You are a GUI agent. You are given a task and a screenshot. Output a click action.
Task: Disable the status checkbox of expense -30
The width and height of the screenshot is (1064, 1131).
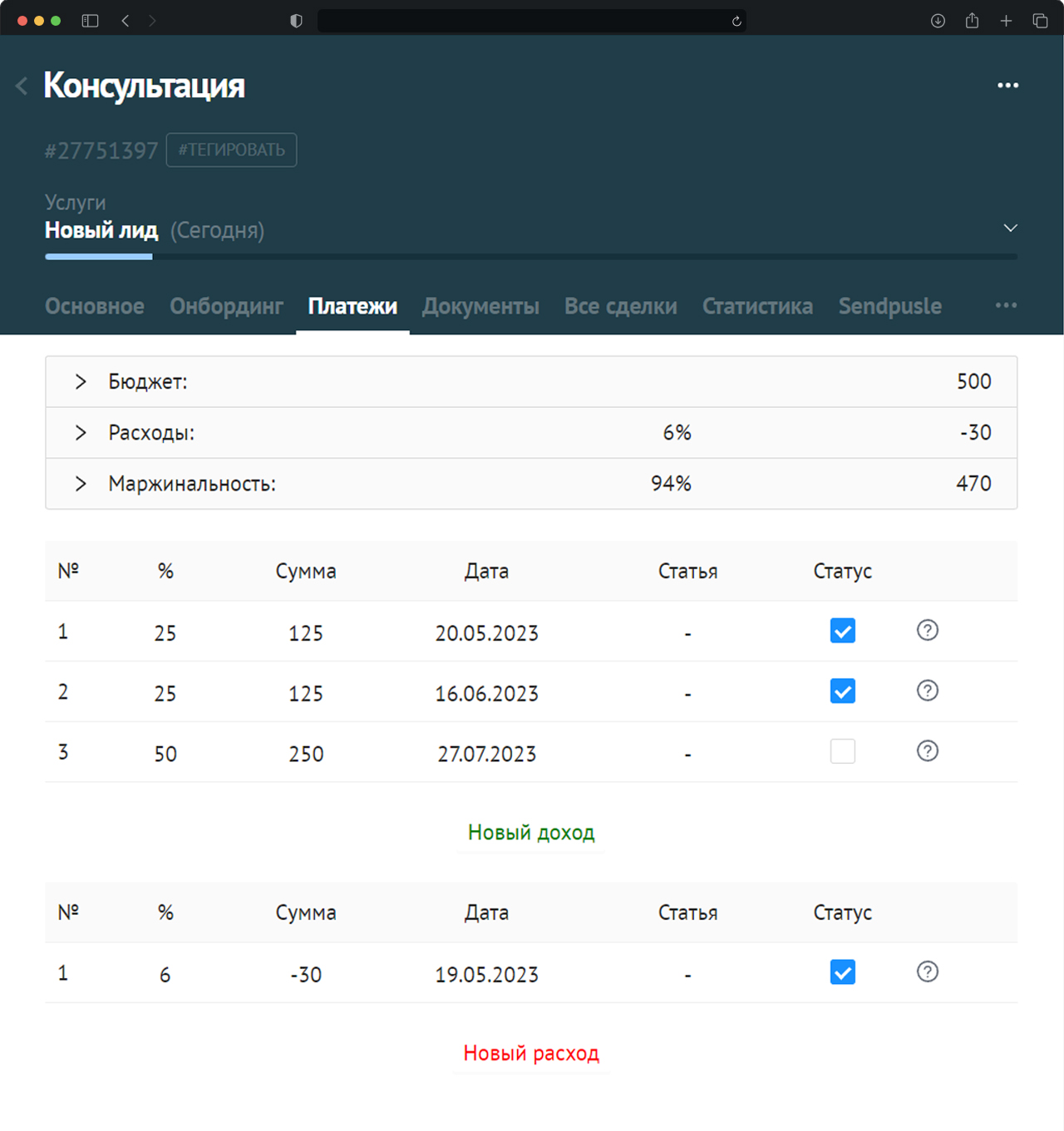(x=842, y=971)
